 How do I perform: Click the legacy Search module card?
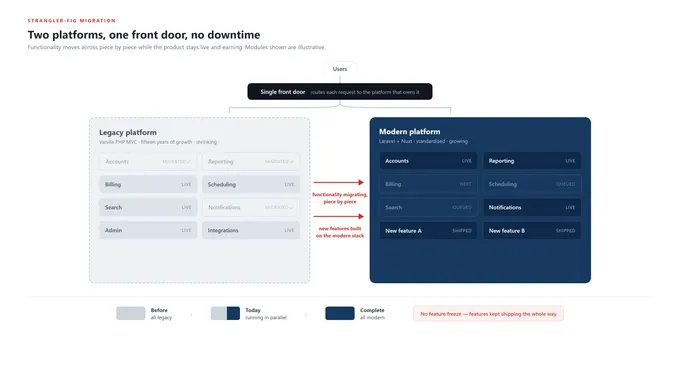click(148, 207)
